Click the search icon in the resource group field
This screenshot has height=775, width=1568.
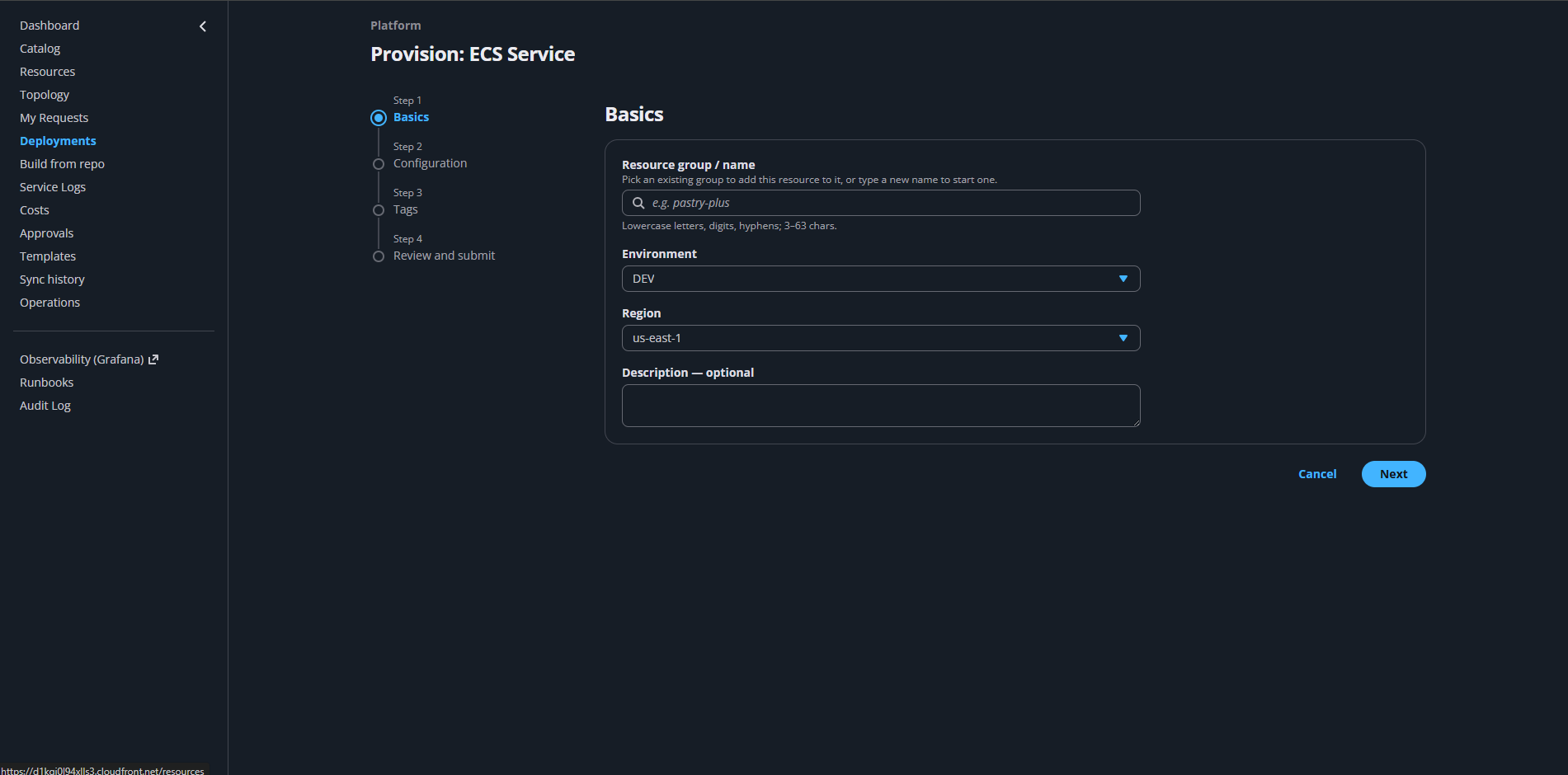(x=638, y=203)
